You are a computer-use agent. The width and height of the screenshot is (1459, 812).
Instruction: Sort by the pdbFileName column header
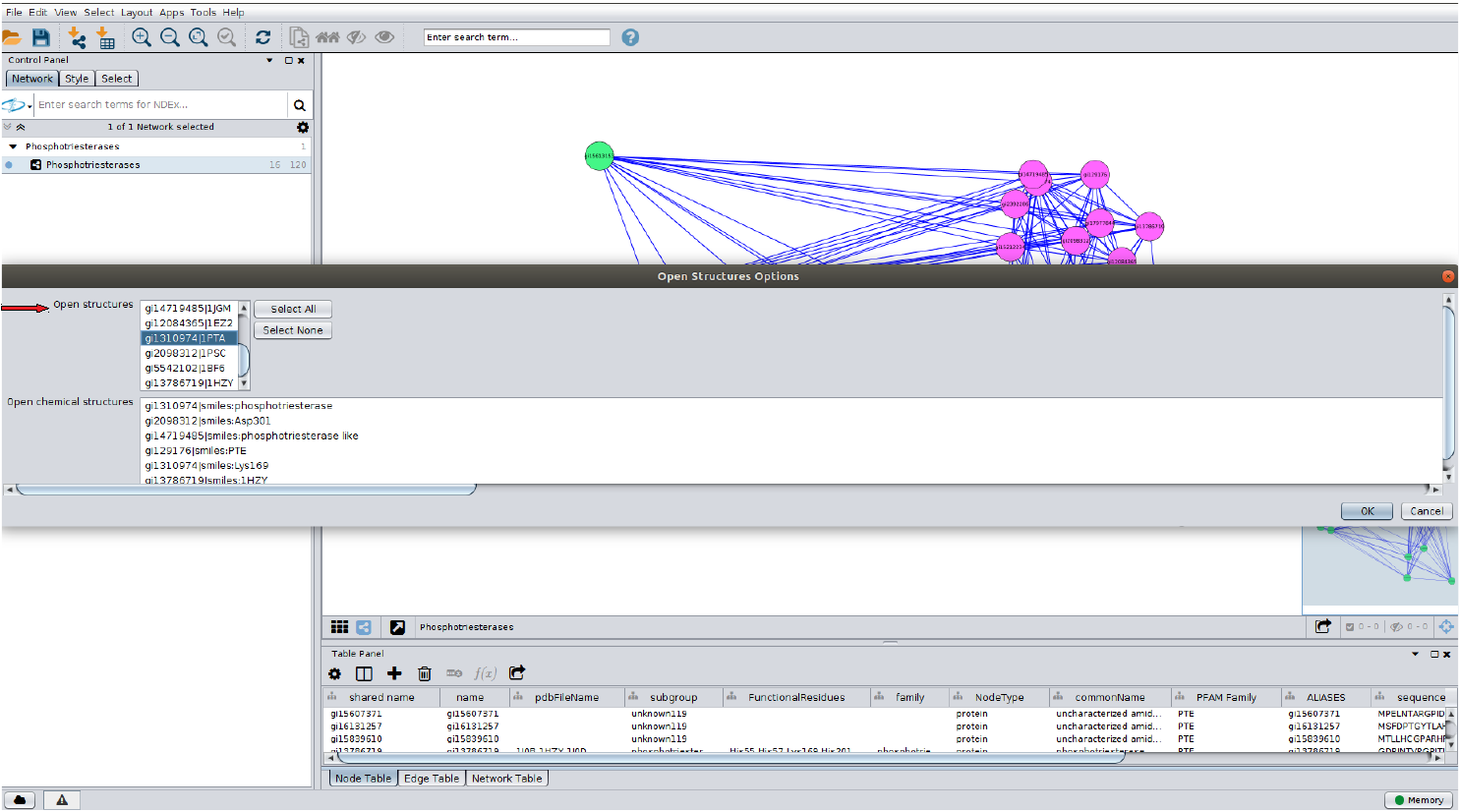click(x=566, y=698)
